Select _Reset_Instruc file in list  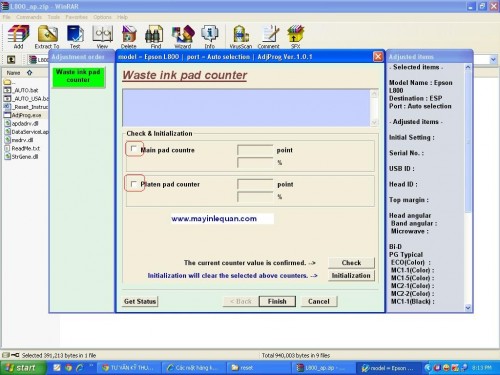(x=26, y=107)
